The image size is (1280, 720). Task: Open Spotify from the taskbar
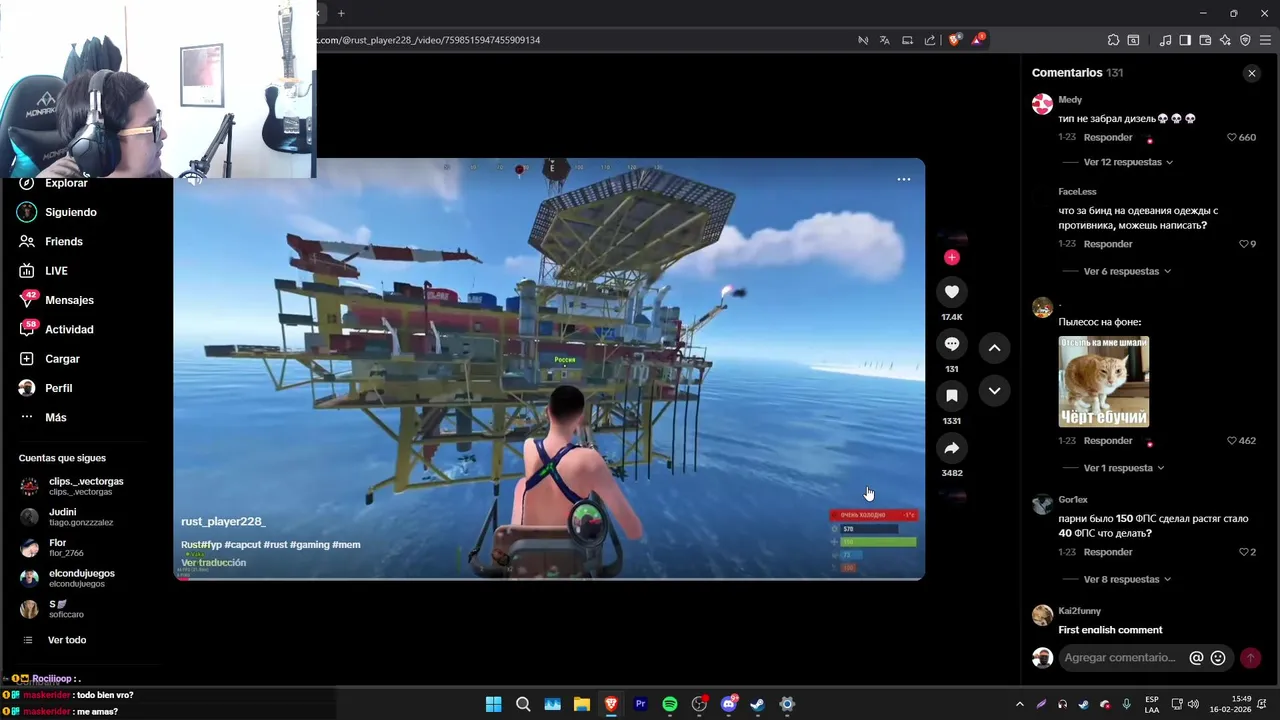(x=670, y=704)
